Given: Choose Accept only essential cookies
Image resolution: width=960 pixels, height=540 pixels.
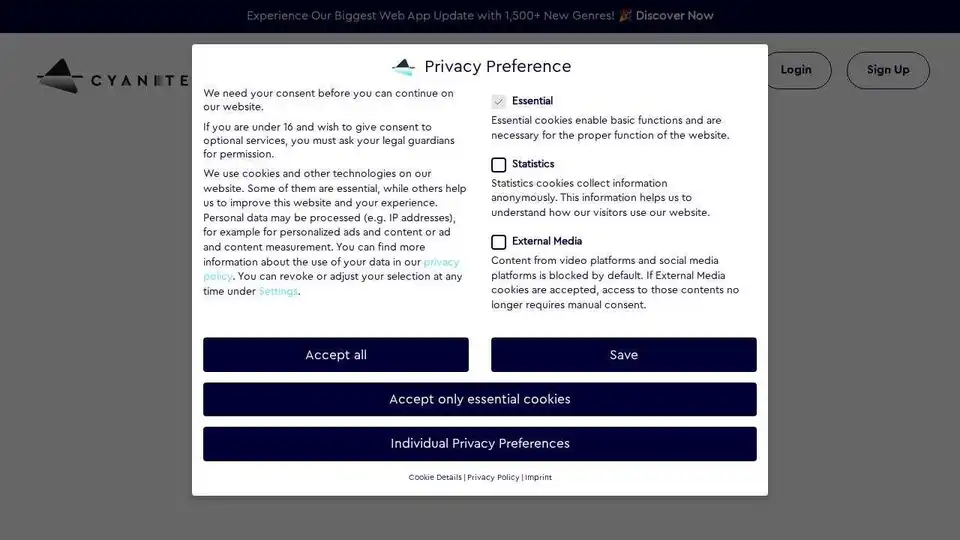Looking at the screenshot, I should pyautogui.click(x=479, y=399).
